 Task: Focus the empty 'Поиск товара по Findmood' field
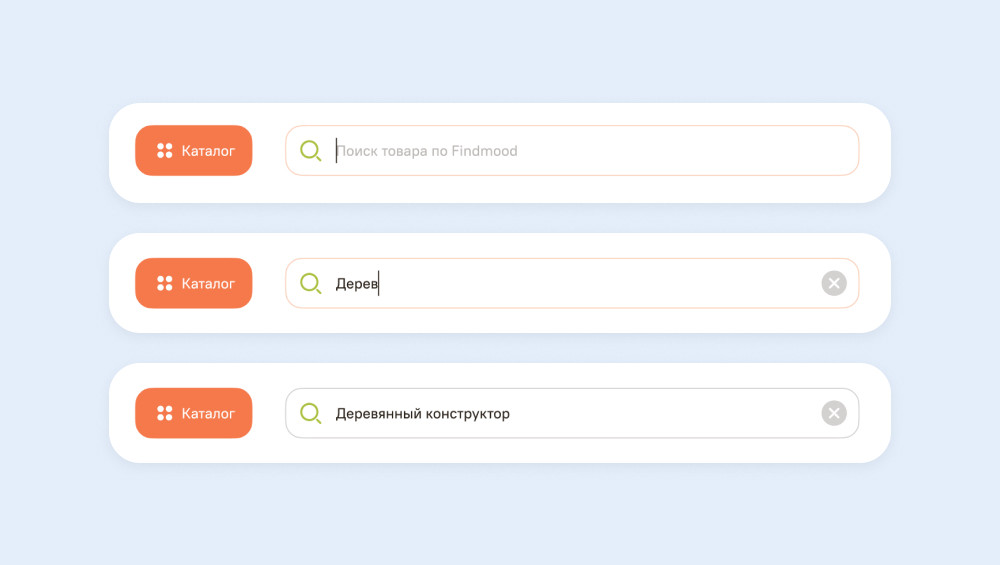pos(572,150)
